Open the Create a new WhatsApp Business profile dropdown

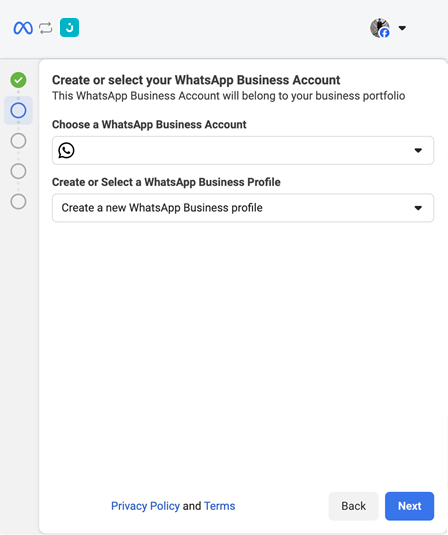point(243,208)
